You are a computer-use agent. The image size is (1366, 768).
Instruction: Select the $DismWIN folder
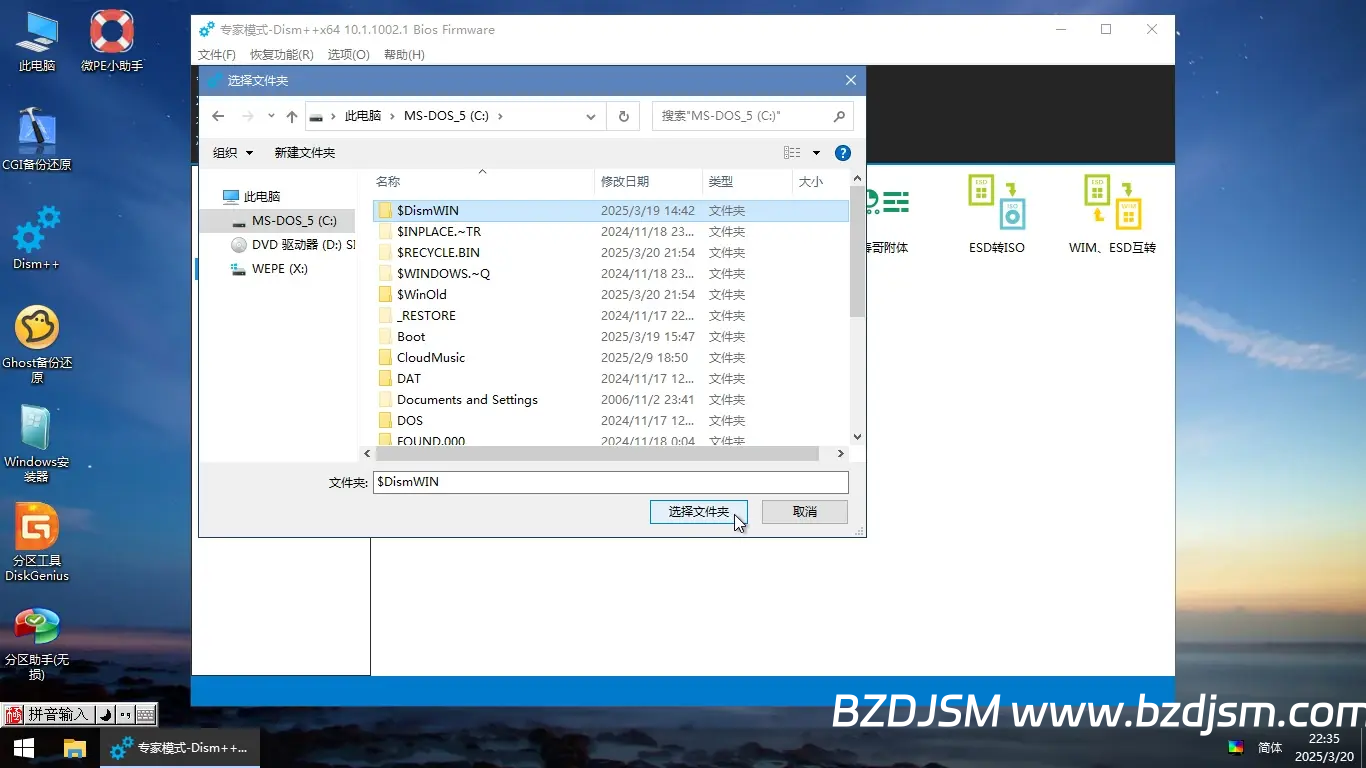(611, 211)
